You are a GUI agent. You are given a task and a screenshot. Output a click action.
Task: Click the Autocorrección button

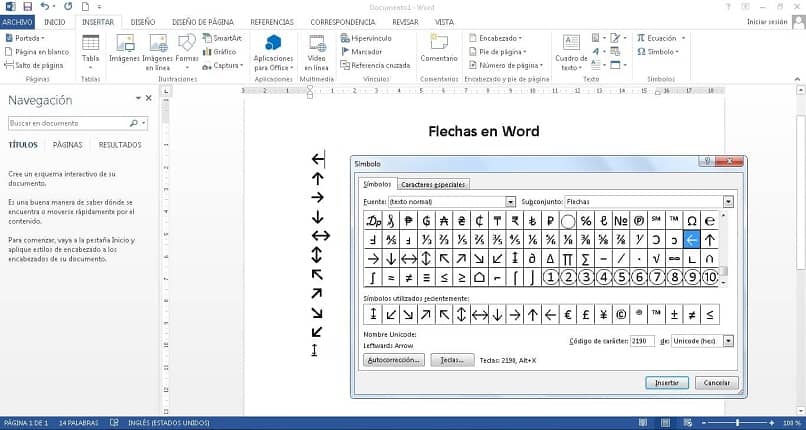(x=394, y=360)
